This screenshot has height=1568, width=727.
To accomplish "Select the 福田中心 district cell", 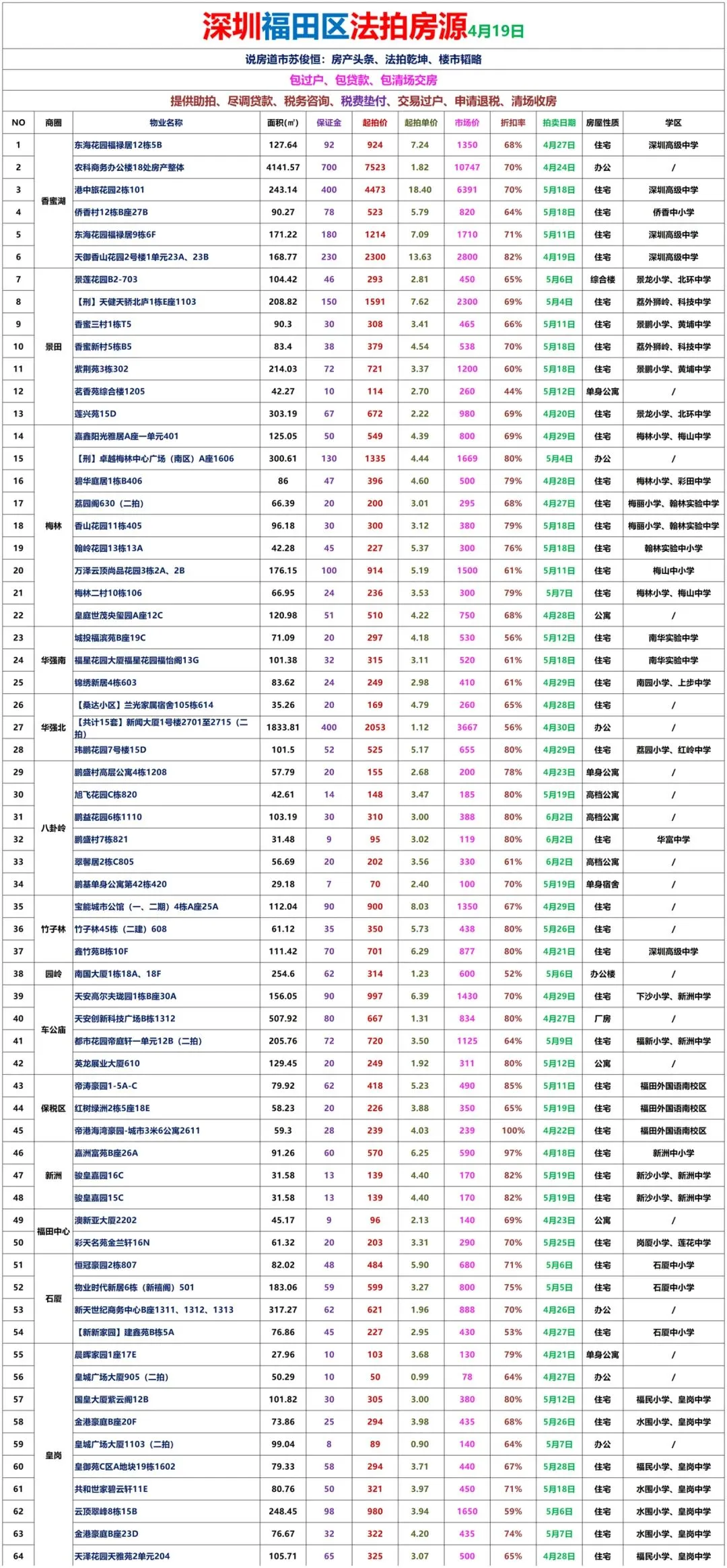I will pos(53,1232).
